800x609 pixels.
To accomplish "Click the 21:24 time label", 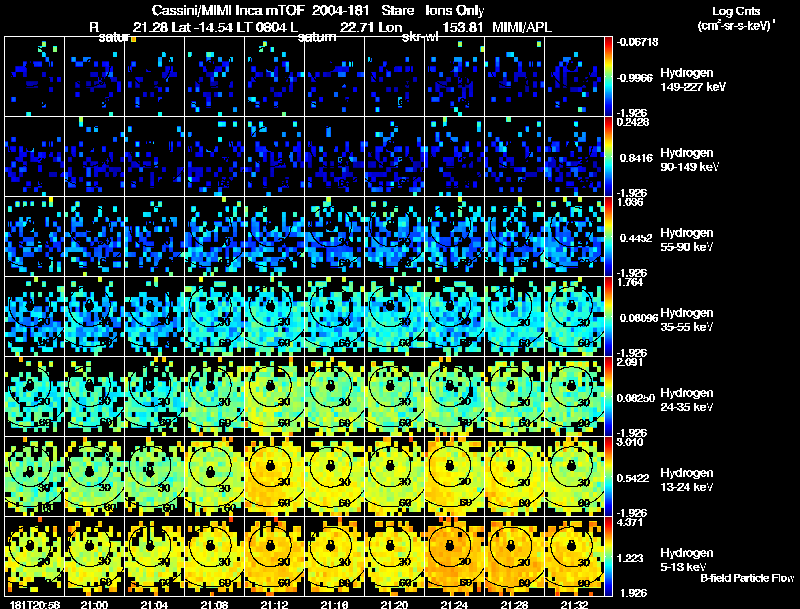I will tap(455, 605).
